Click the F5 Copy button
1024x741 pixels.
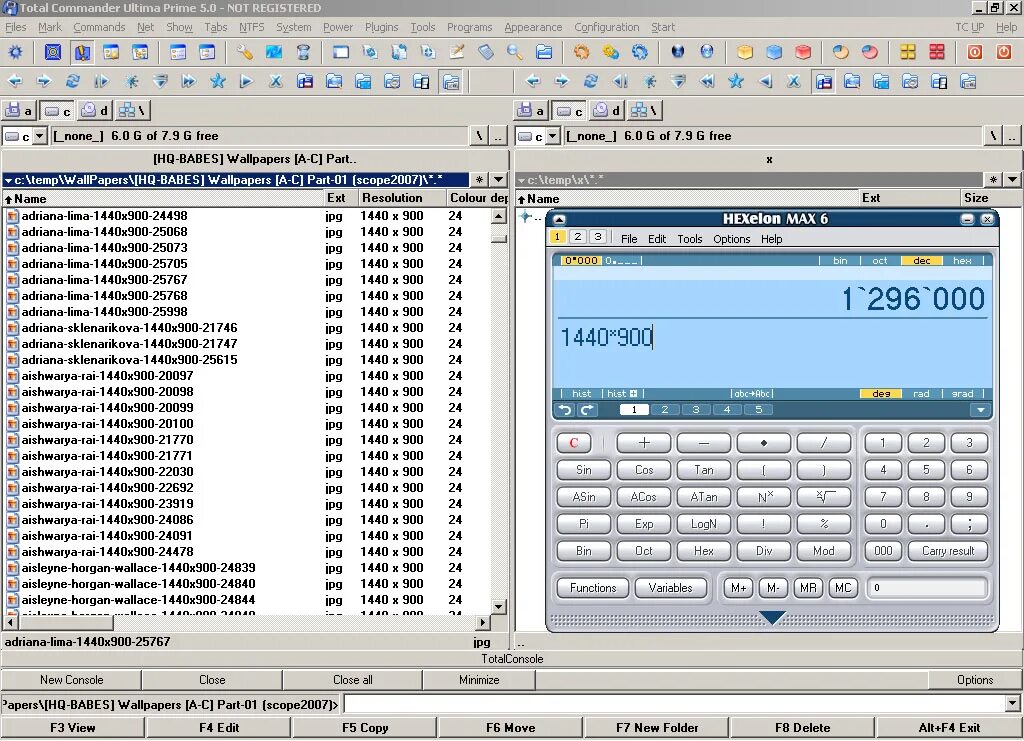coord(365,727)
